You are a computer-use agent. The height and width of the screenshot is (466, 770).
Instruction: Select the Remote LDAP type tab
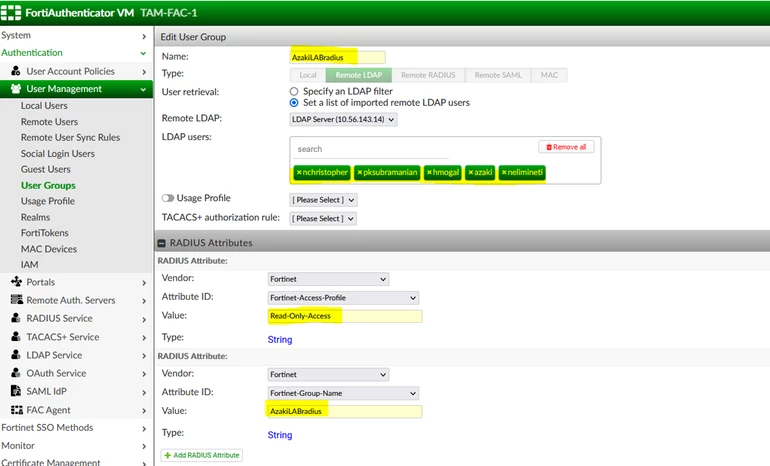[x=359, y=75]
